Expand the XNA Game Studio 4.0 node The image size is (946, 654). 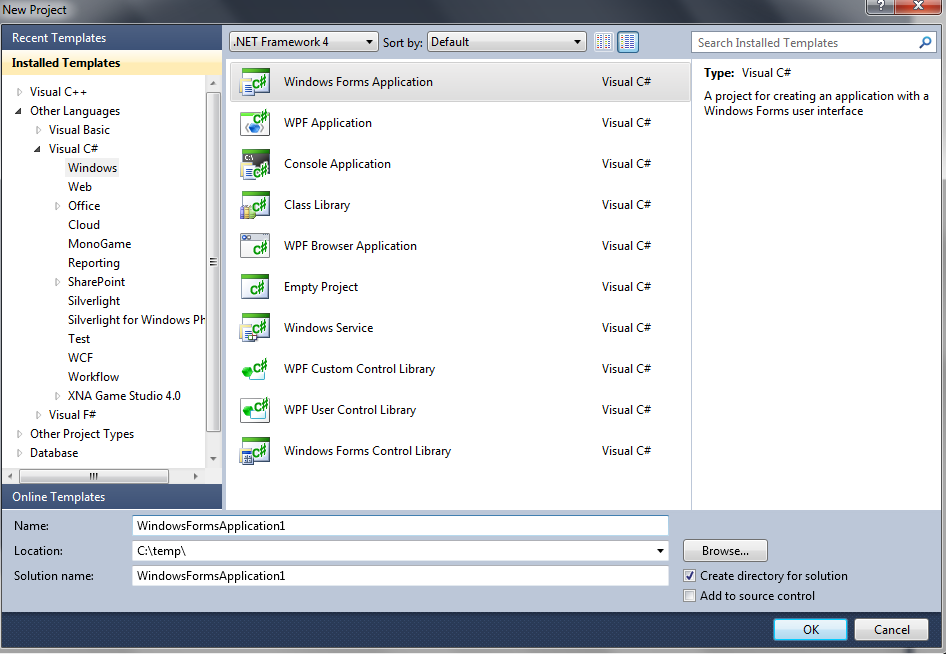click(x=57, y=396)
